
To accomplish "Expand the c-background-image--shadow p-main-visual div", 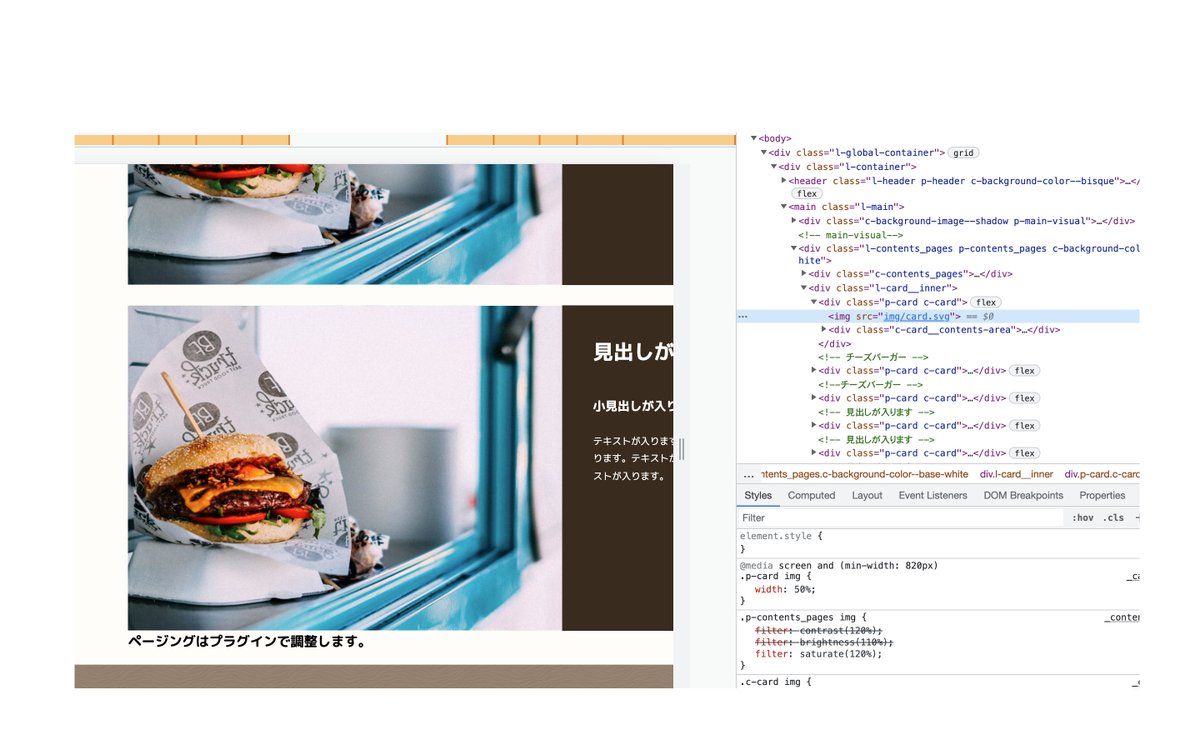I will pos(794,221).
